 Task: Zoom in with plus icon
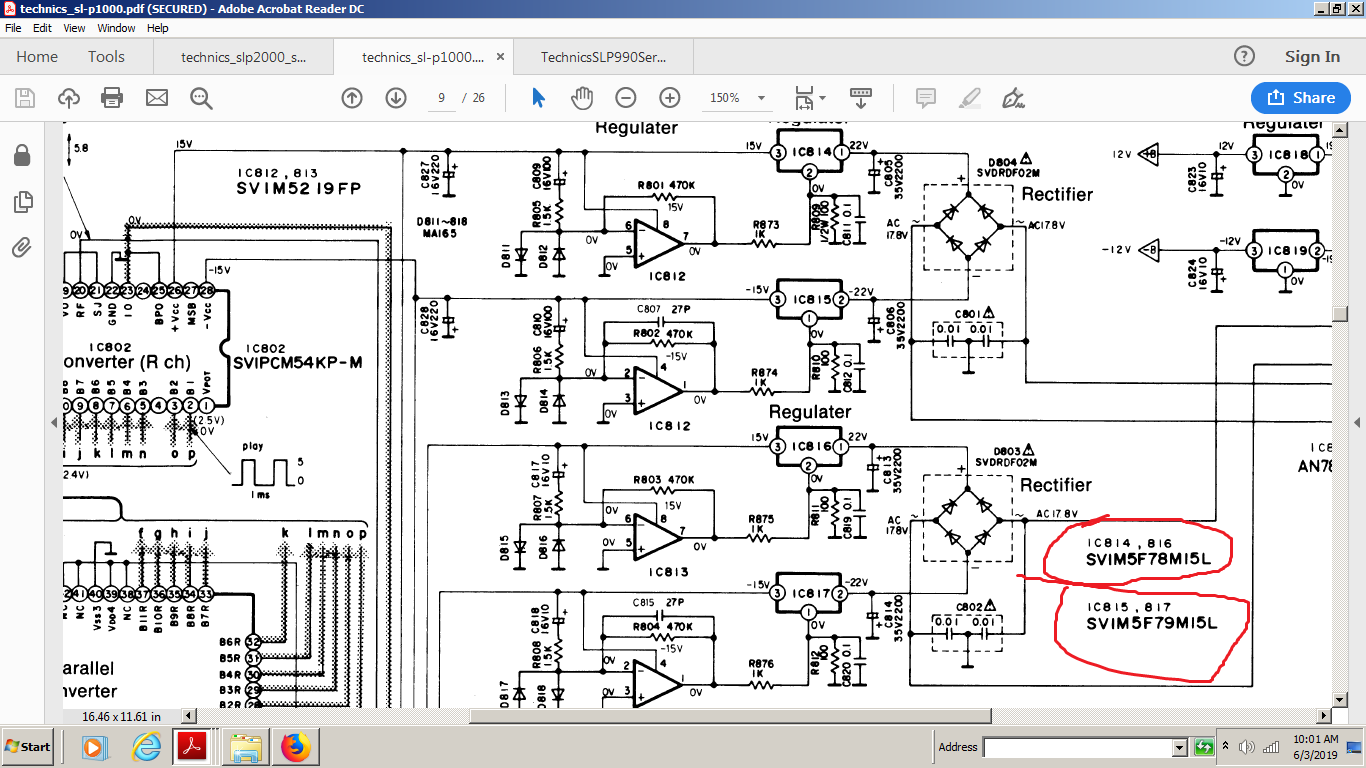tap(670, 98)
